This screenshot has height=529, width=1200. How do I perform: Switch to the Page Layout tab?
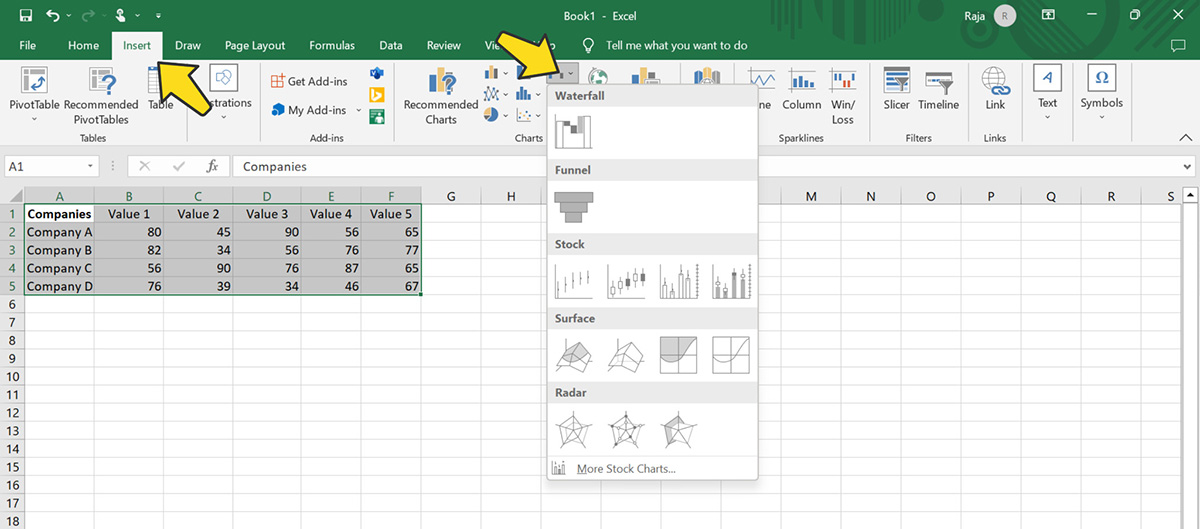click(x=255, y=45)
